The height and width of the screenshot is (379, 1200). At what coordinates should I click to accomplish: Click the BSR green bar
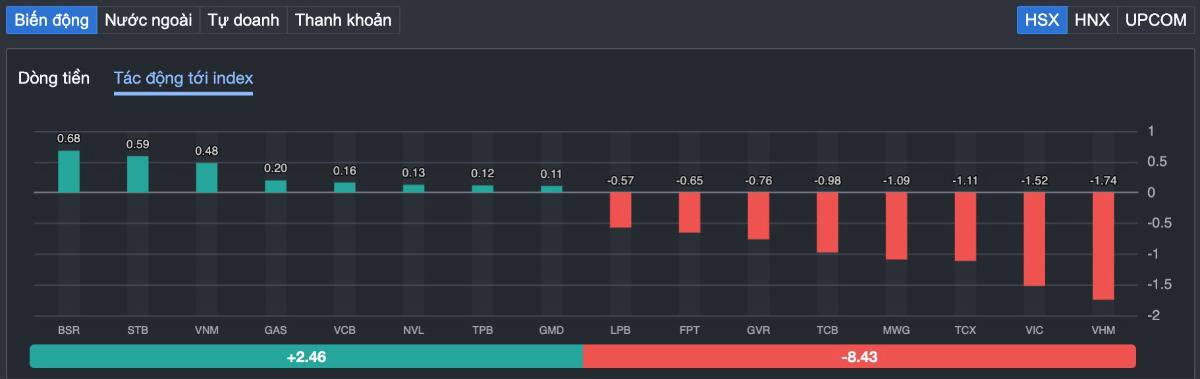coord(69,171)
